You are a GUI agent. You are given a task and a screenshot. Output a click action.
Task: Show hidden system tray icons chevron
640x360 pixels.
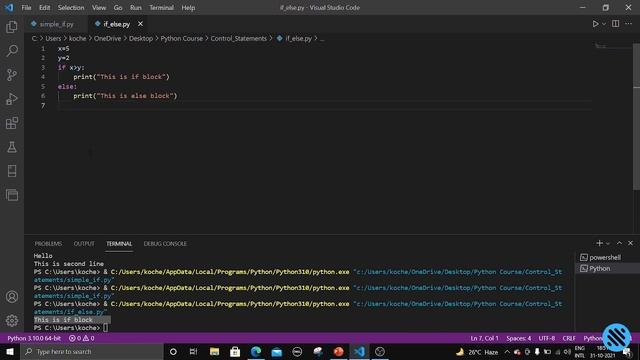[507, 351]
